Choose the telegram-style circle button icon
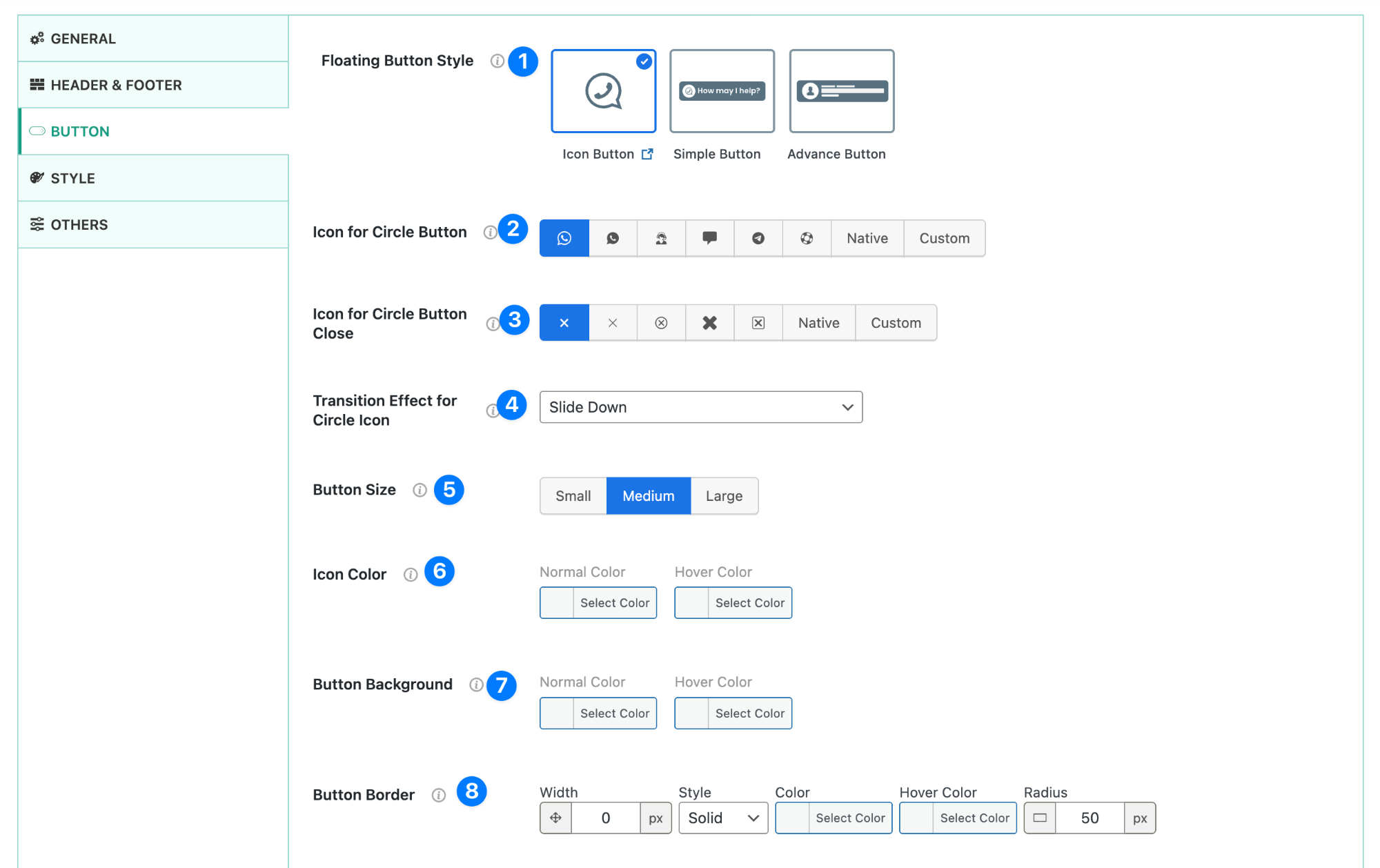Viewport: 1380px width, 868px height. (758, 238)
